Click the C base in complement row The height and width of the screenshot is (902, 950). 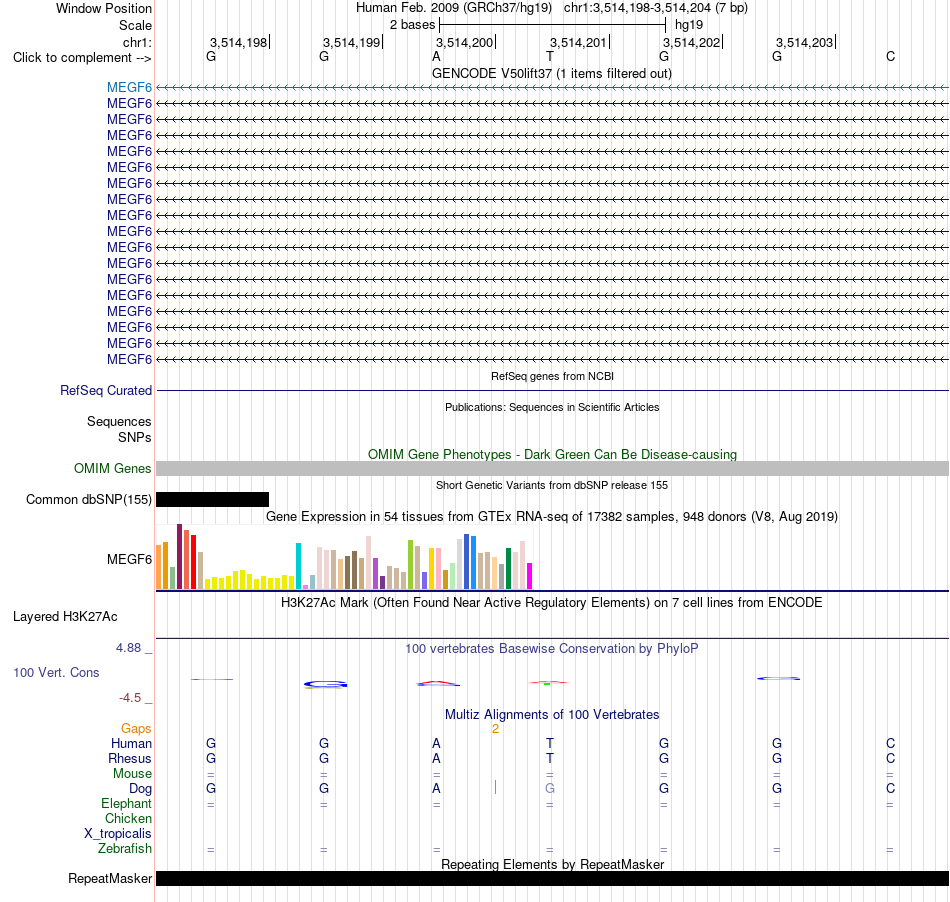tap(890, 56)
